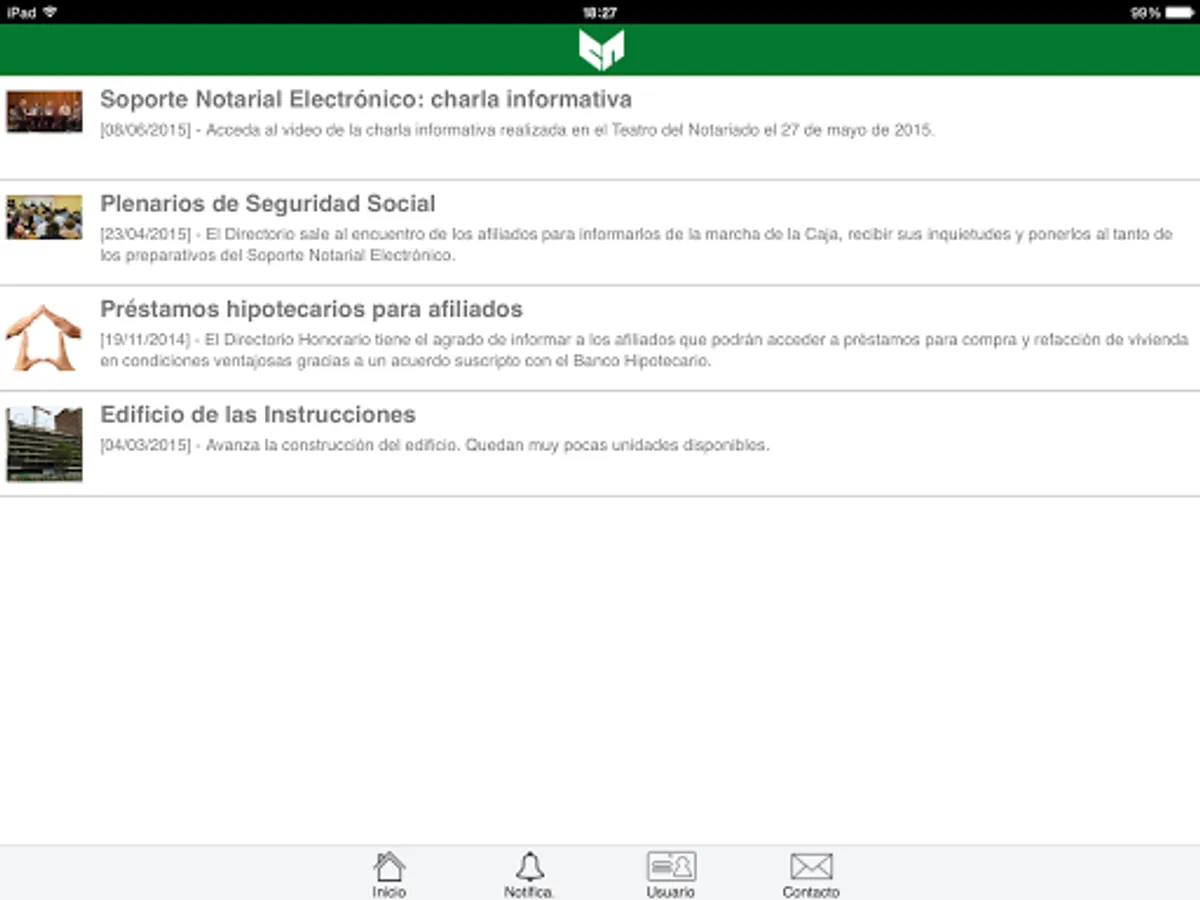This screenshot has height=900, width=1200.
Task: Select the description dated 23/04/2015
Action: click(x=636, y=245)
